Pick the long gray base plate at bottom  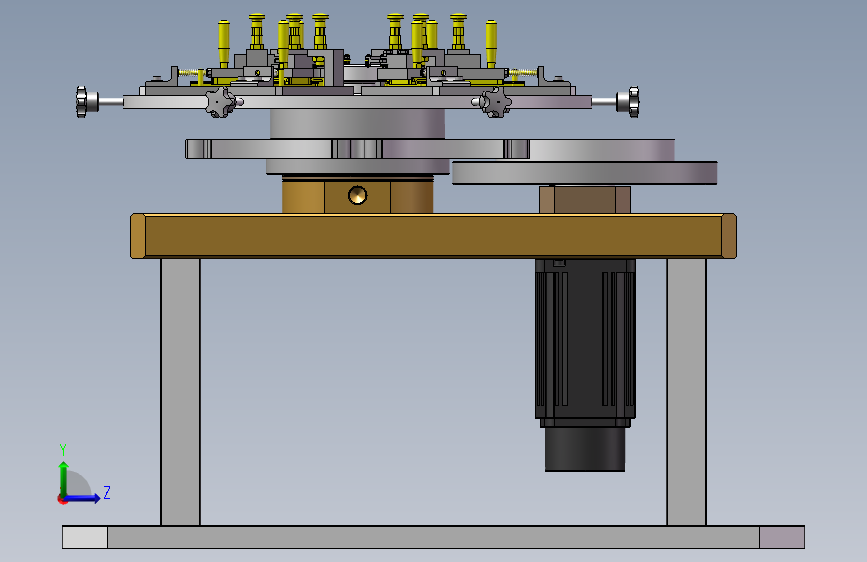tap(434, 537)
